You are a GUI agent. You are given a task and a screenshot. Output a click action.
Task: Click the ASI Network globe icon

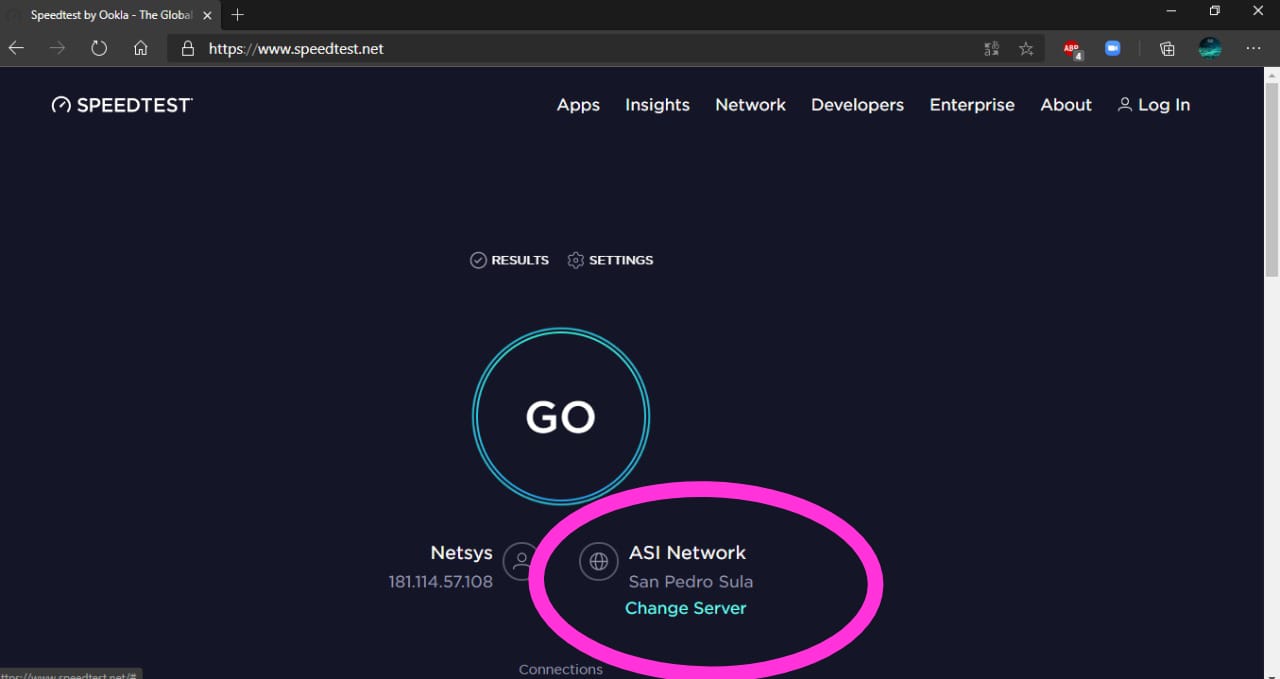(x=598, y=561)
